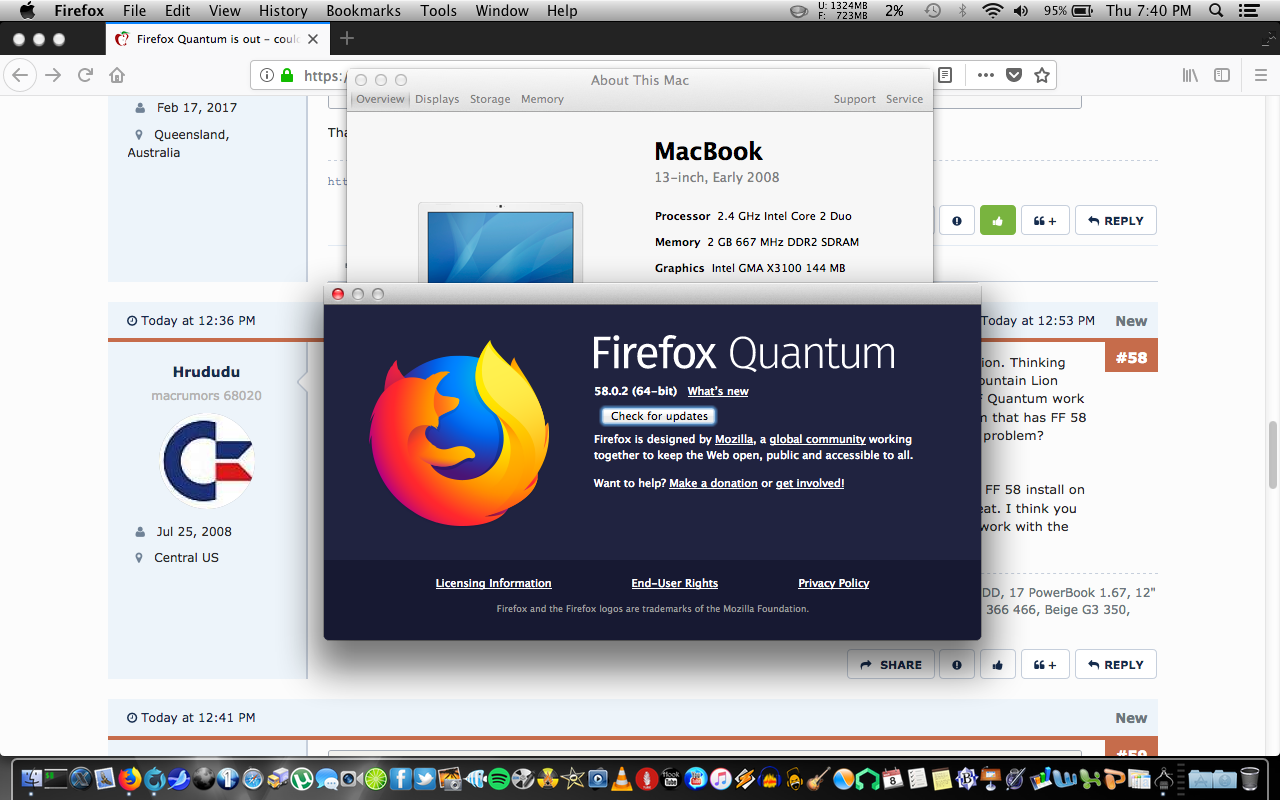Open iTunes from the Dock

[x=720, y=779]
